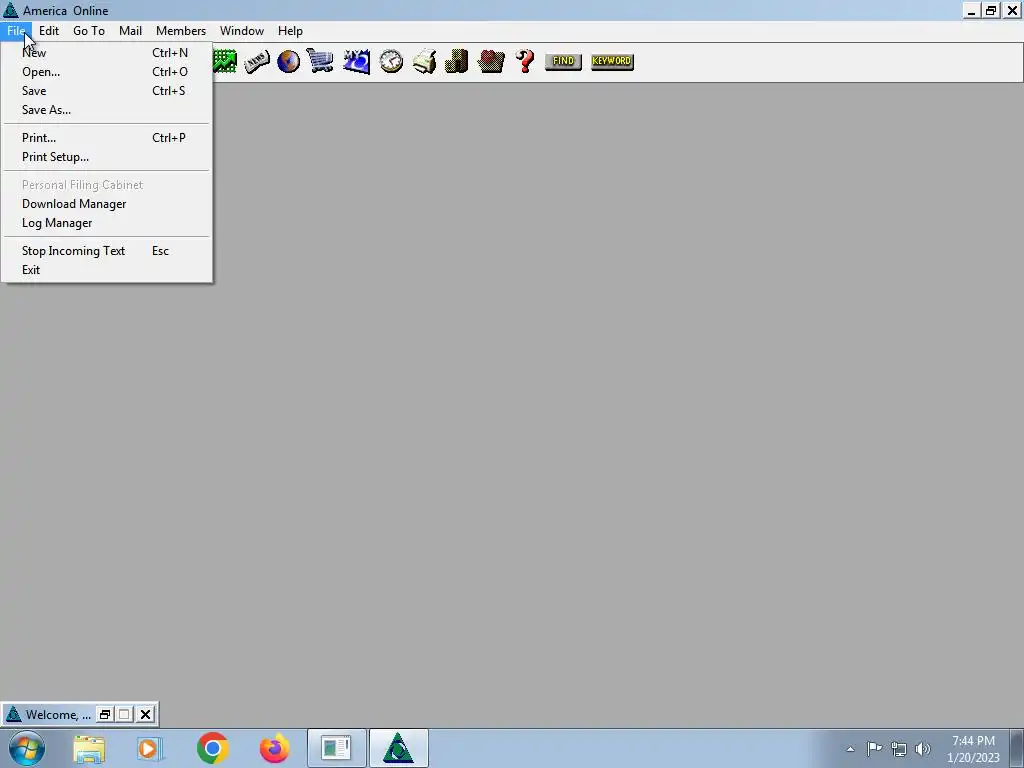
Task: Choose Open... from File menu
Action: click(x=106, y=72)
